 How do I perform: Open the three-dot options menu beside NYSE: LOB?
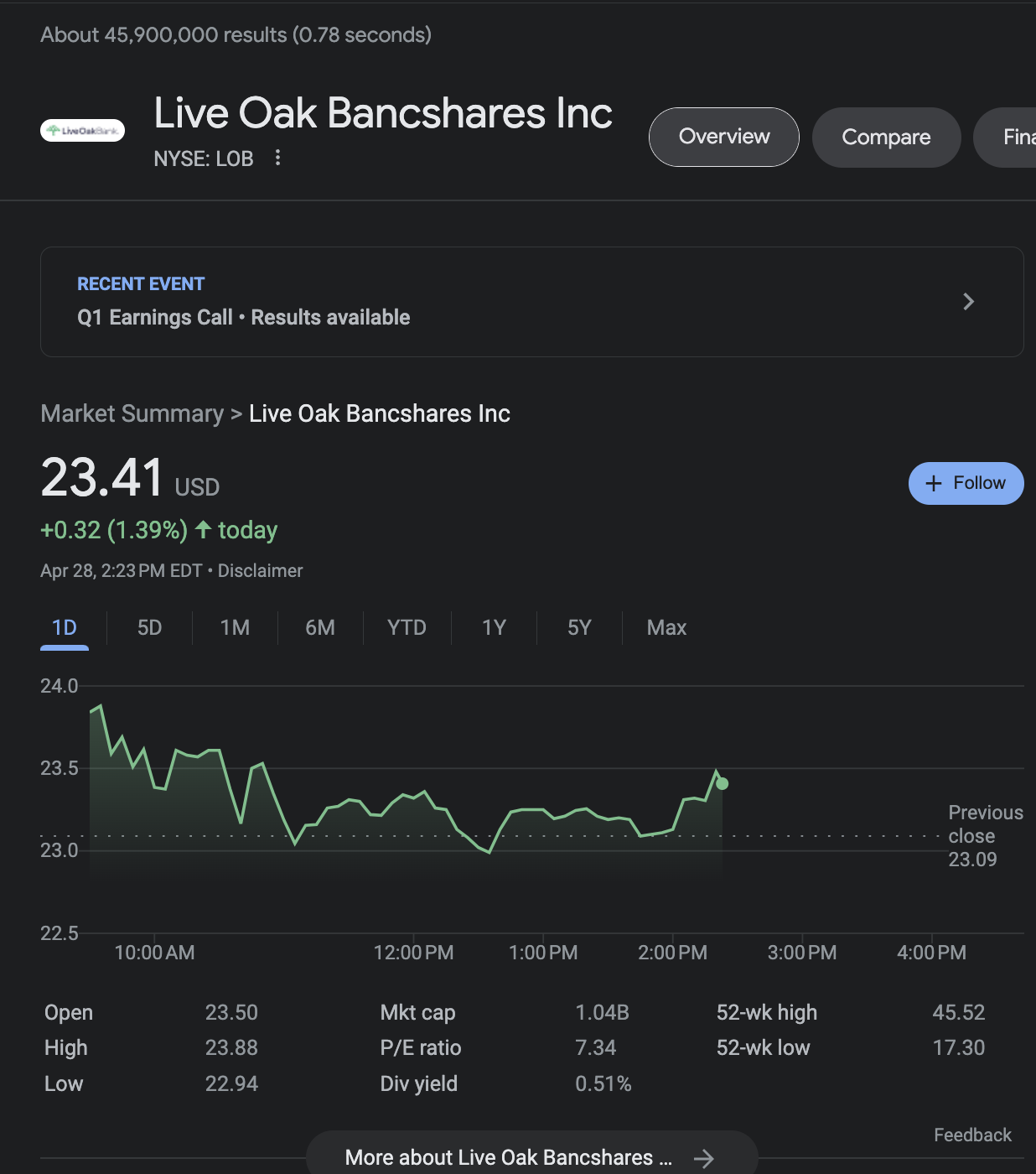click(277, 158)
